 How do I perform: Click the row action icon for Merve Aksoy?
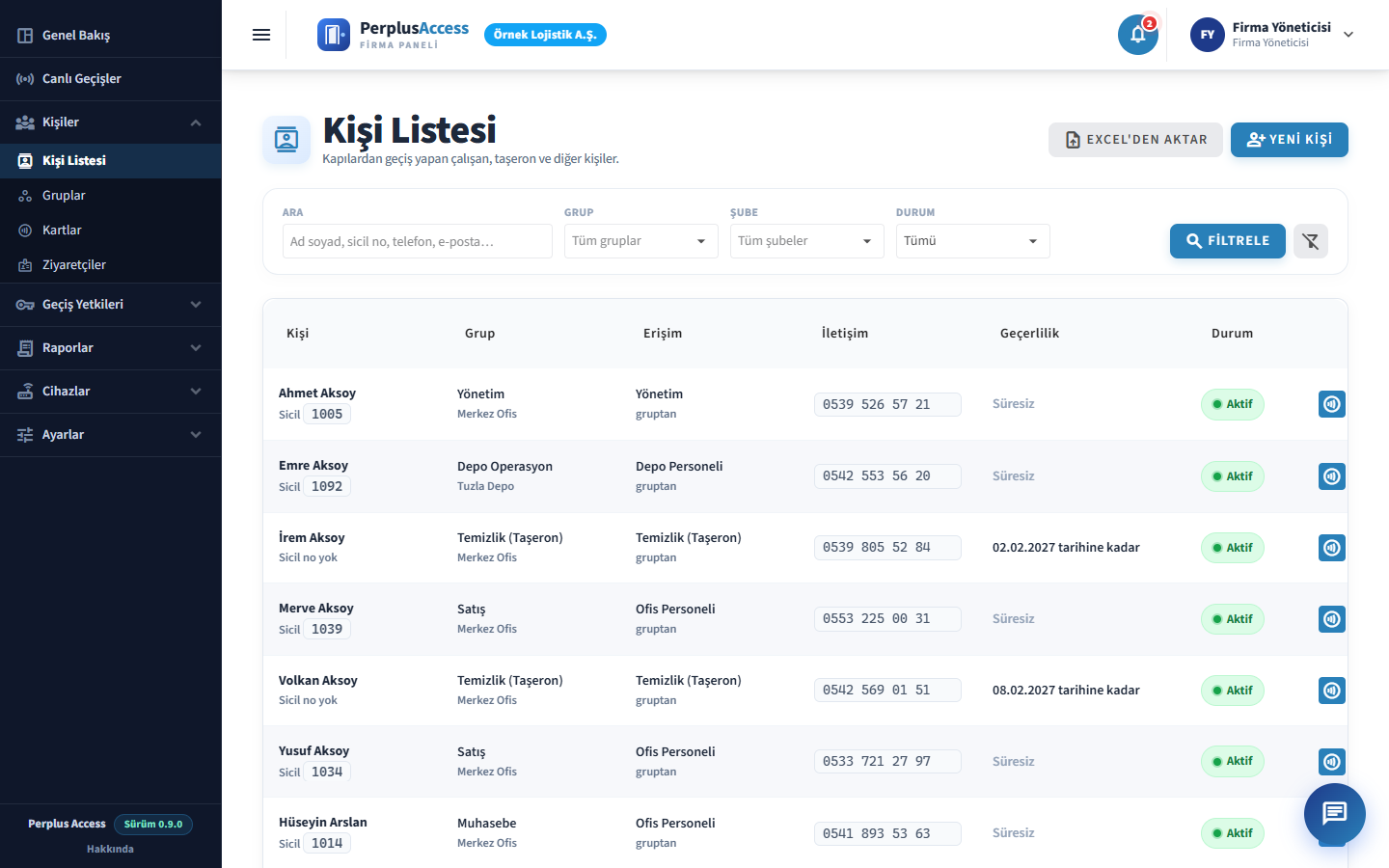pyautogui.click(x=1332, y=619)
